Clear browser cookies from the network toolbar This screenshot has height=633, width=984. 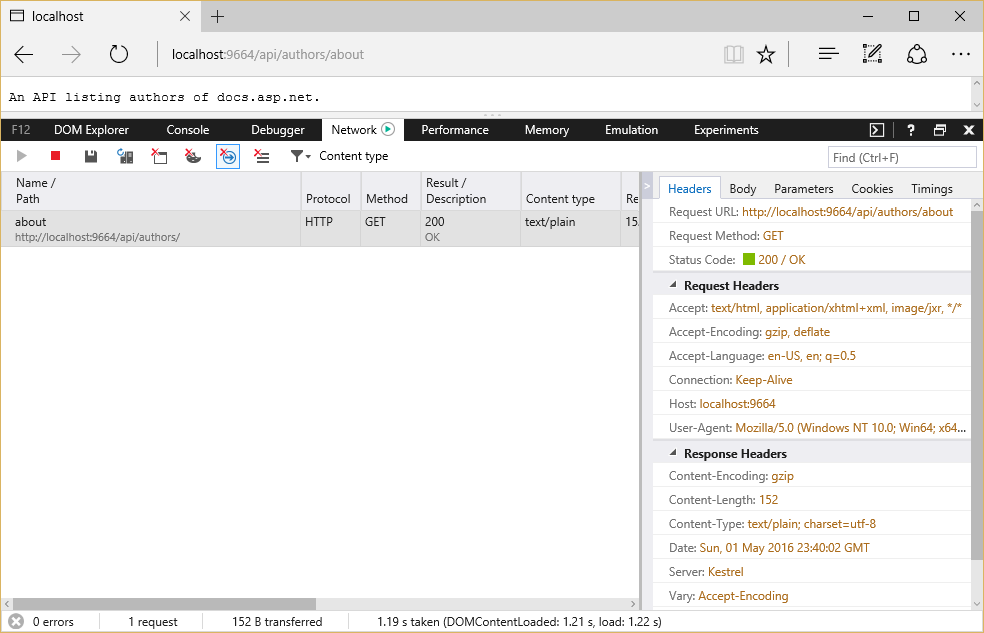pyautogui.click(x=193, y=156)
